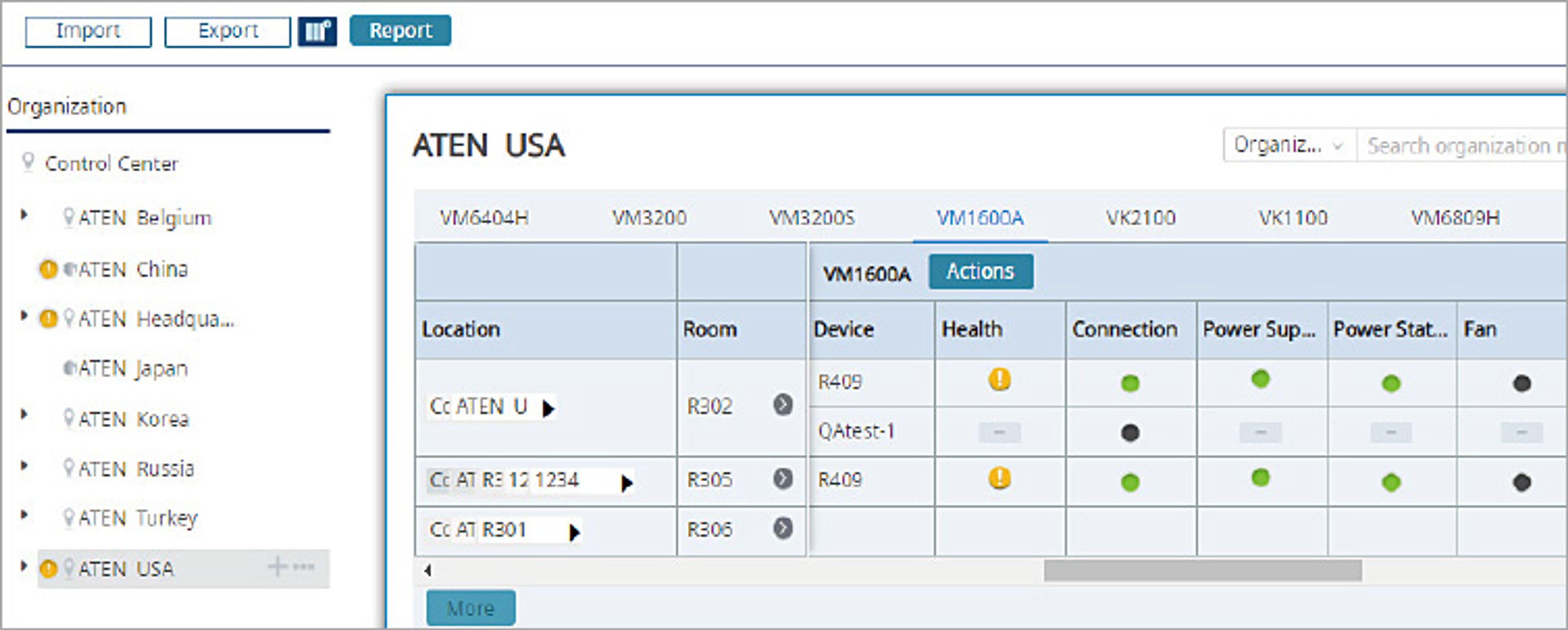Image resolution: width=1568 pixels, height=630 pixels.
Task: Switch to the VK2100 tab
Action: tap(1140, 218)
